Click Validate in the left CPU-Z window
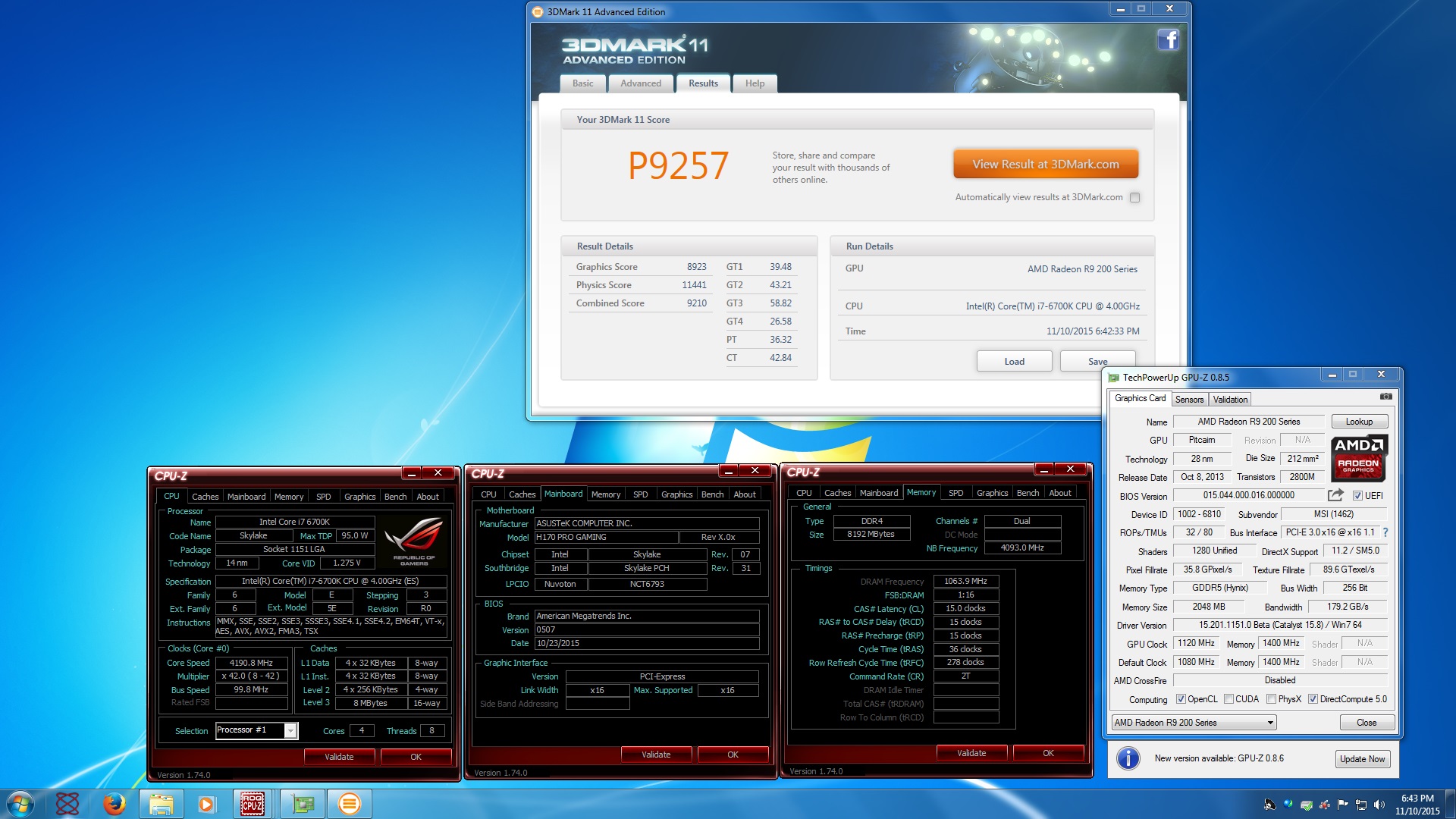1456x819 pixels. click(339, 757)
